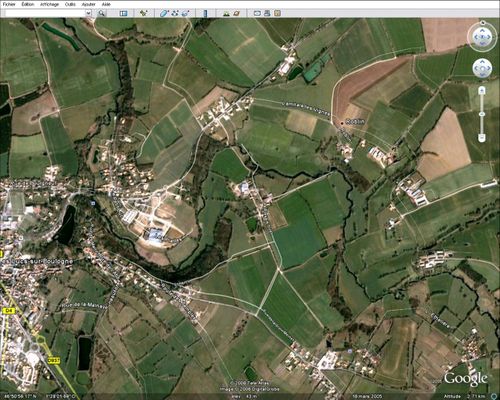Select the Add Polygon tool
This screenshot has height=400, width=500.
click(x=163, y=13)
